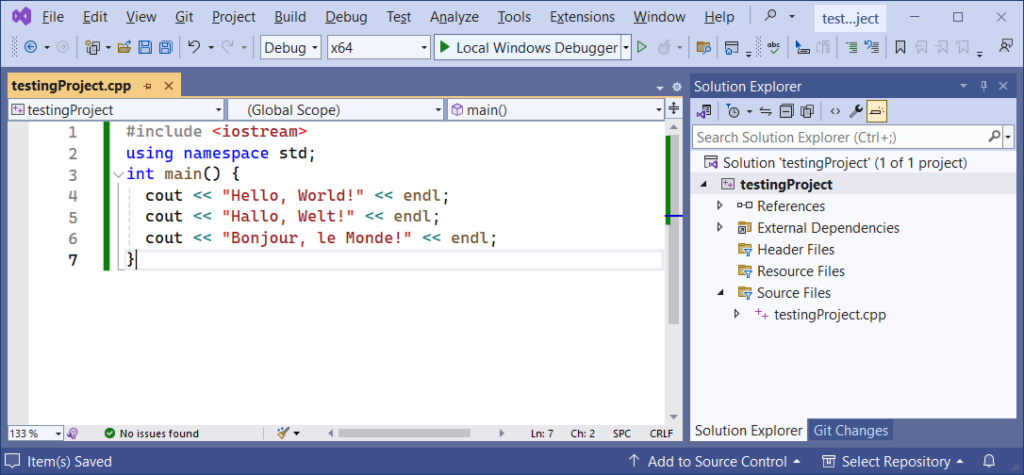Click the View Code angle-brackets icon

pos(835,111)
